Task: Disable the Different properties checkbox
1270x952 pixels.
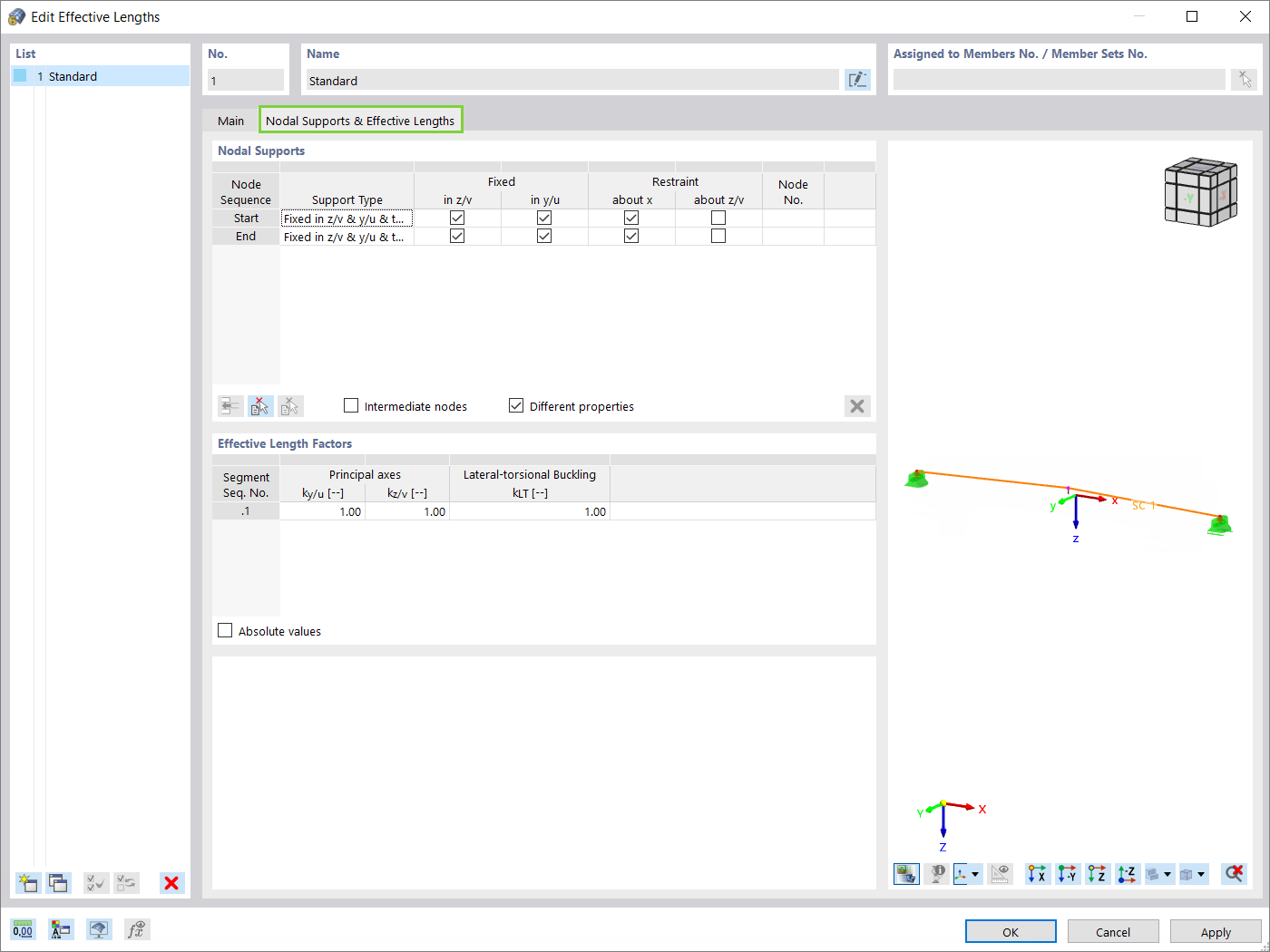Action: (x=516, y=405)
